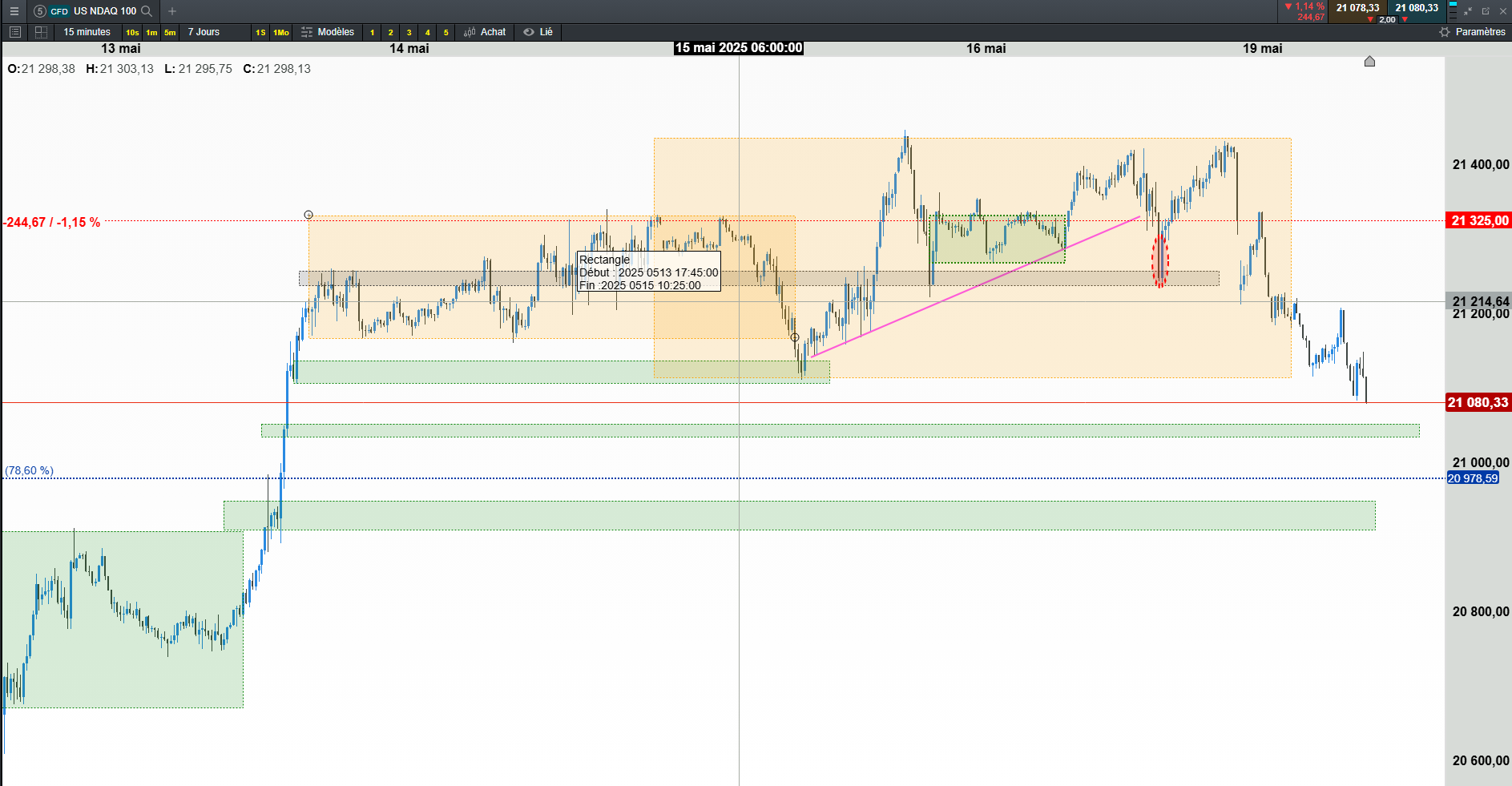Viewport: 1512px width, 786px height.
Task: Click the chart layout grid icon
Action: [41, 32]
